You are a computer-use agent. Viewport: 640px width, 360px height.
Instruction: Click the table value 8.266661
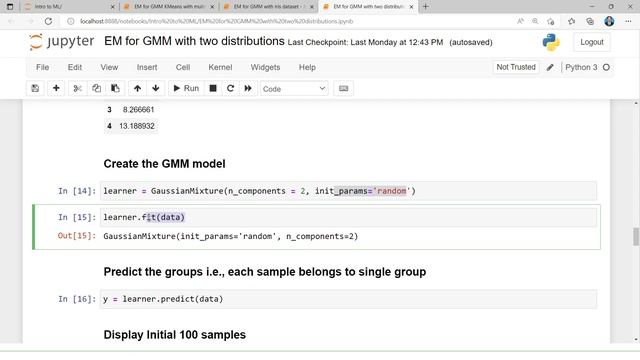pos(138,110)
